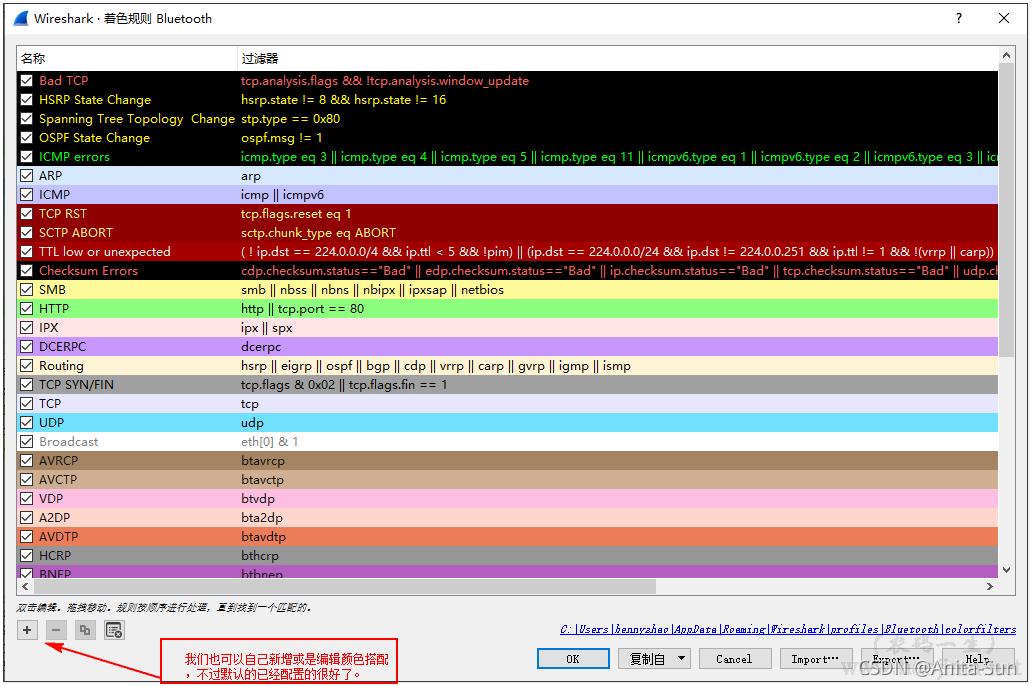Toggle the HSRP State Change checkbox
Screen dimensions: 1032x686
[x=27, y=99]
